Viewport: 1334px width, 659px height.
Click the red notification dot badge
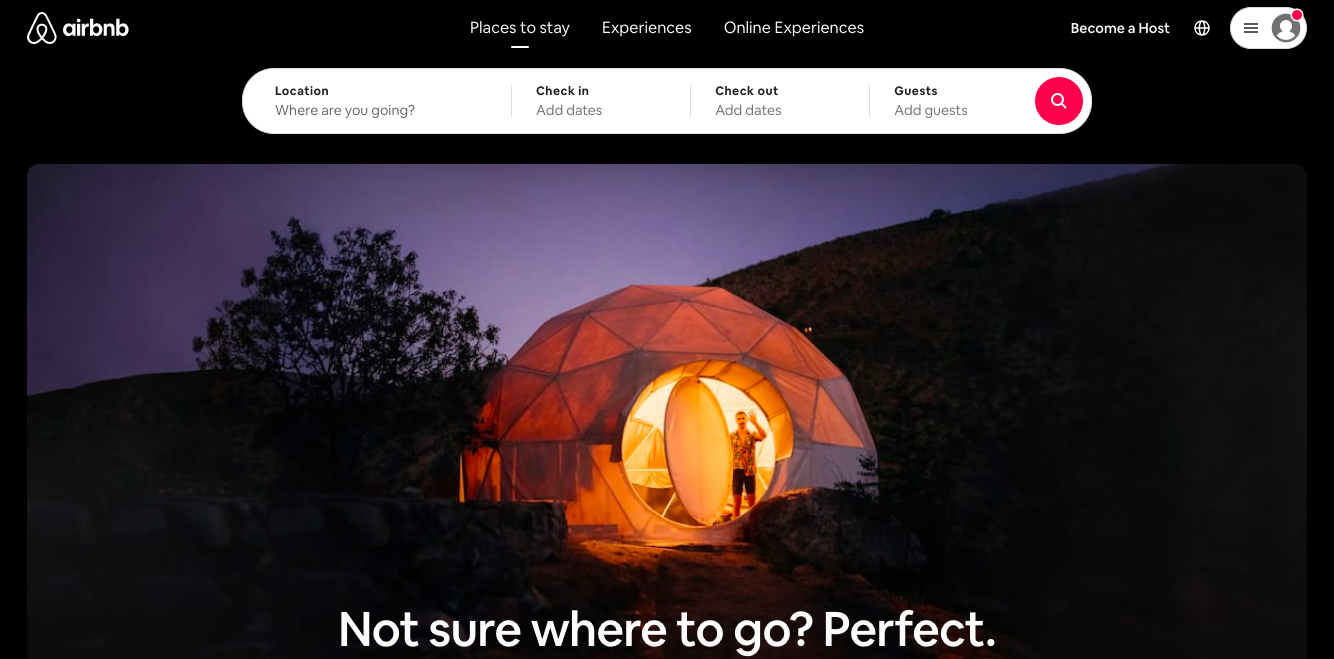click(x=1297, y=15)
